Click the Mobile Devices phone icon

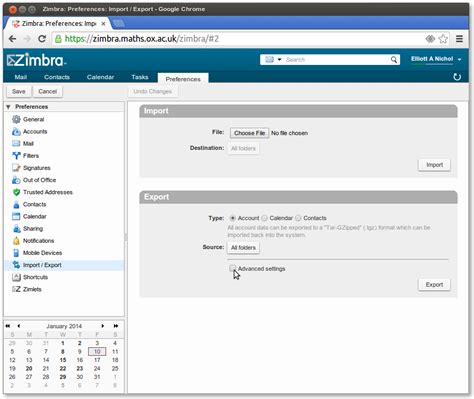coord(16,253)
